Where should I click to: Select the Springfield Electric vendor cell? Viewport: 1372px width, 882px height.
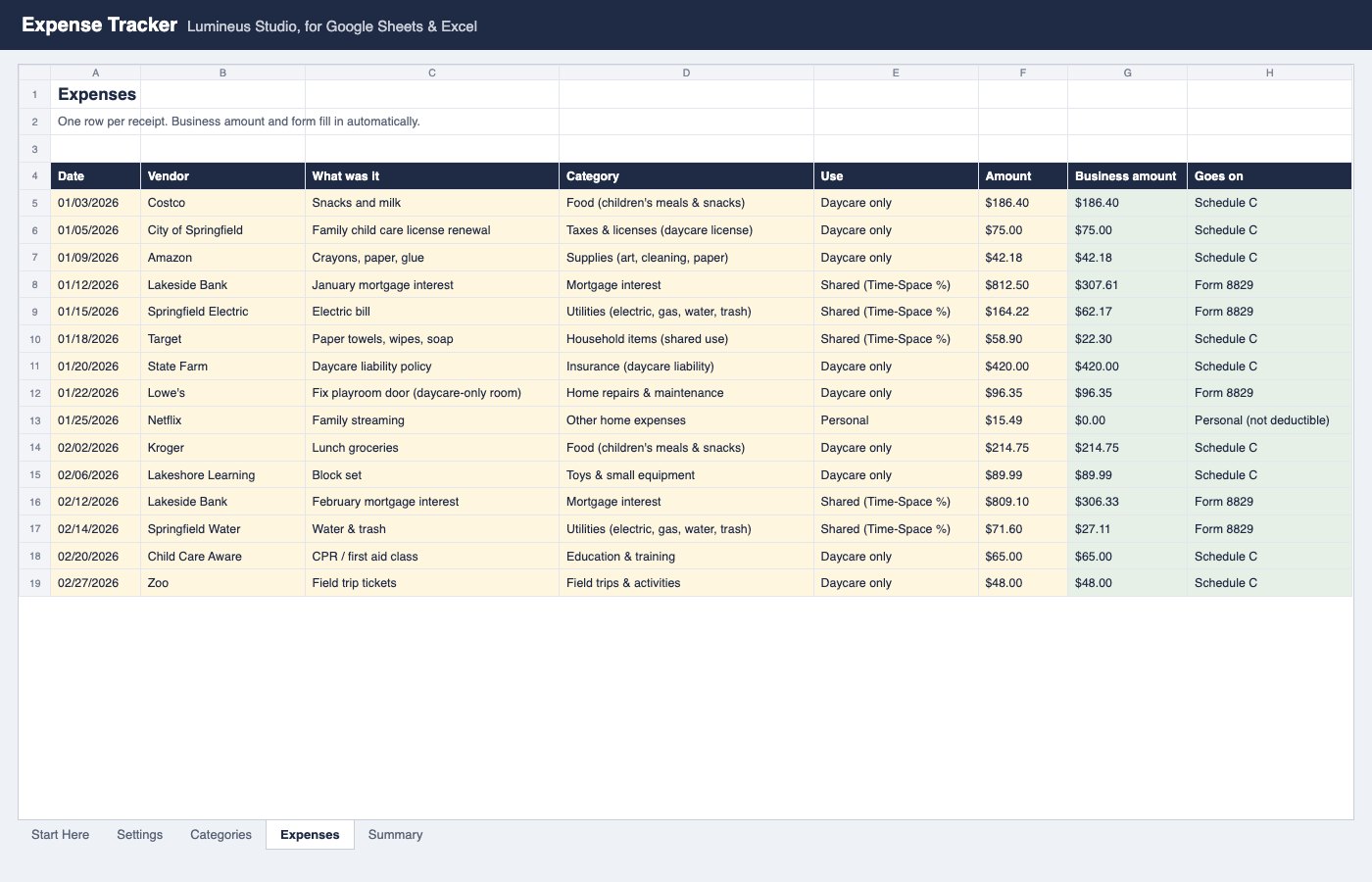(222, 312)
